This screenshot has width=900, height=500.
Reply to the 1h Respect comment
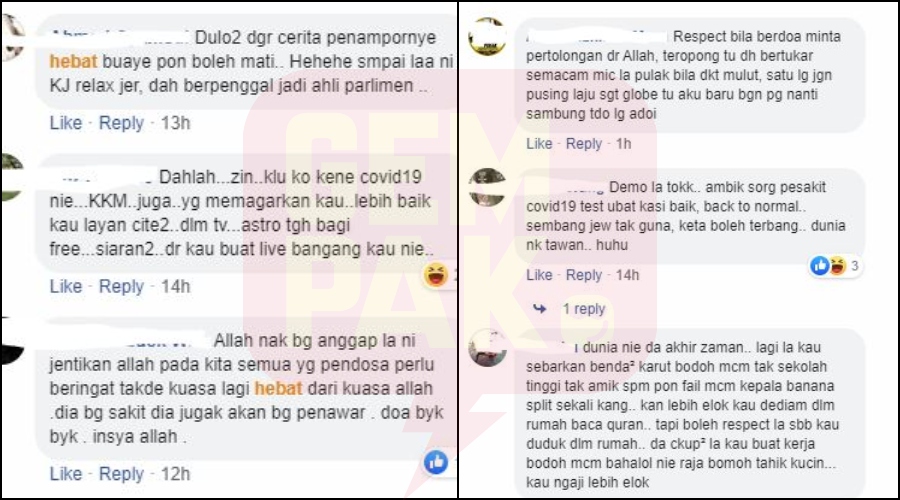point(584,144)
